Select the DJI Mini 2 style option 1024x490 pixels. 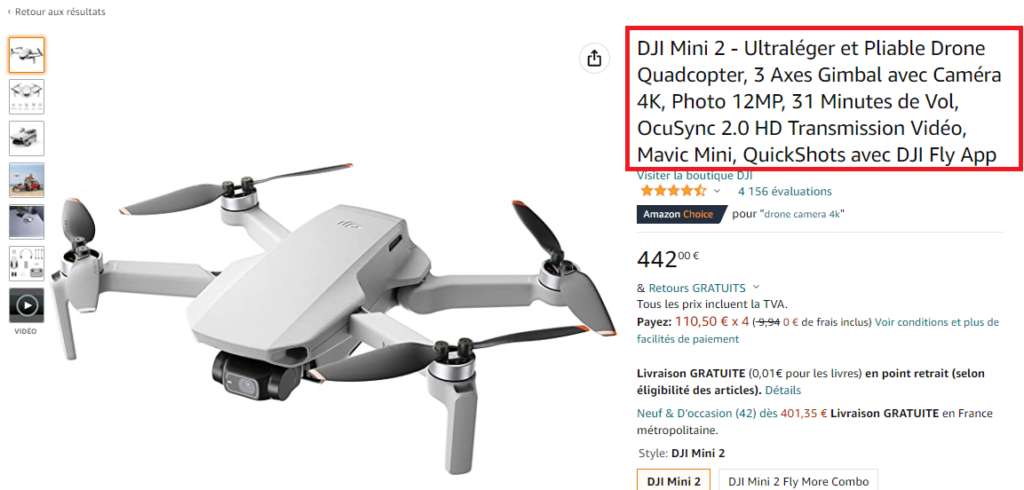pos(674,482)
